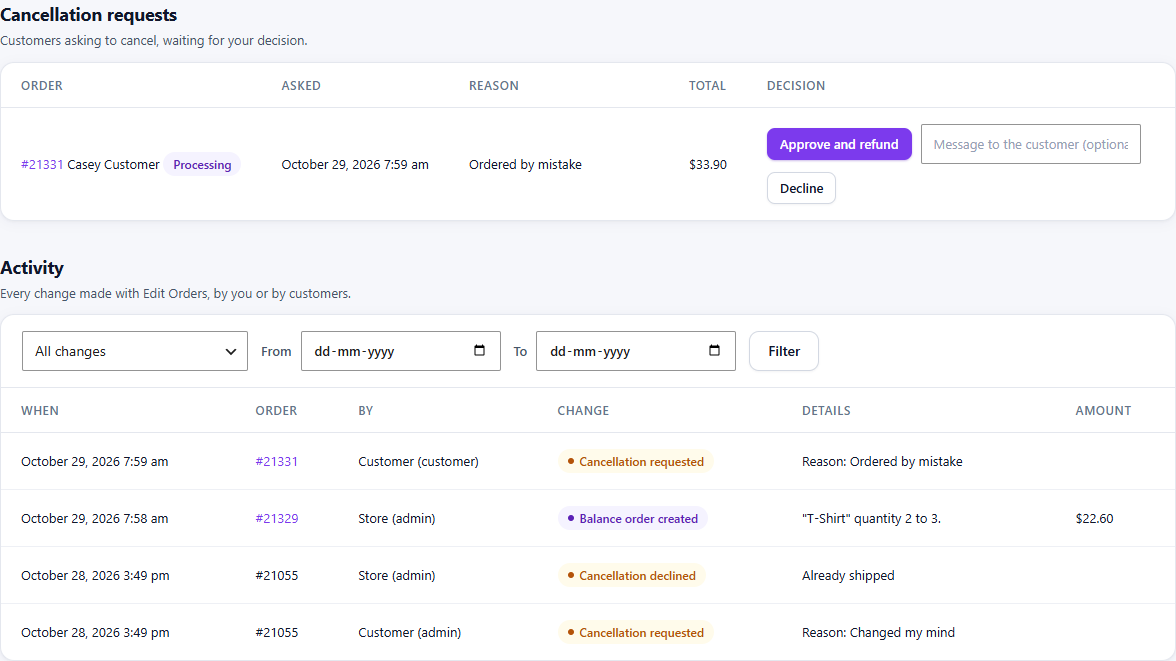Click the Cancellation requests heading
Image resolution: width=1176 pixels, height=661 pixels.
pyautogui.click(x=88, y=15)
